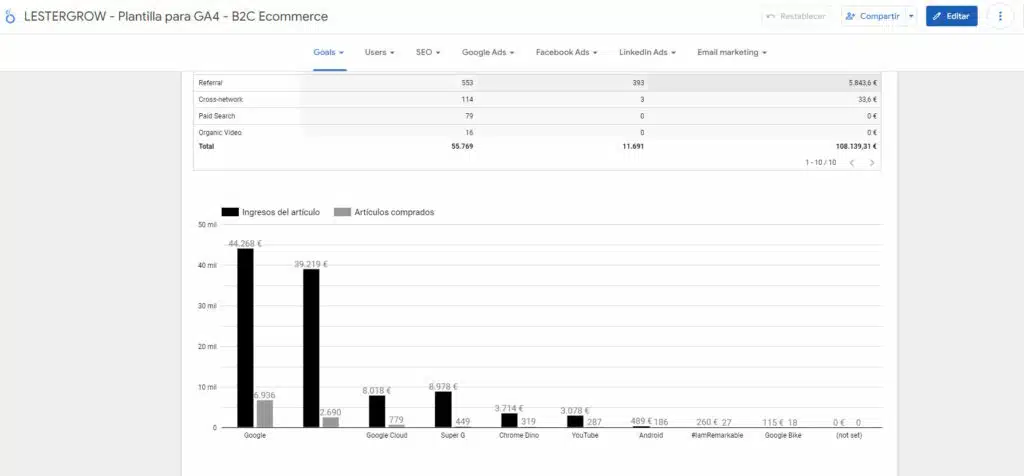Click the Artículos comprados legend swatch

coord(342,212)
